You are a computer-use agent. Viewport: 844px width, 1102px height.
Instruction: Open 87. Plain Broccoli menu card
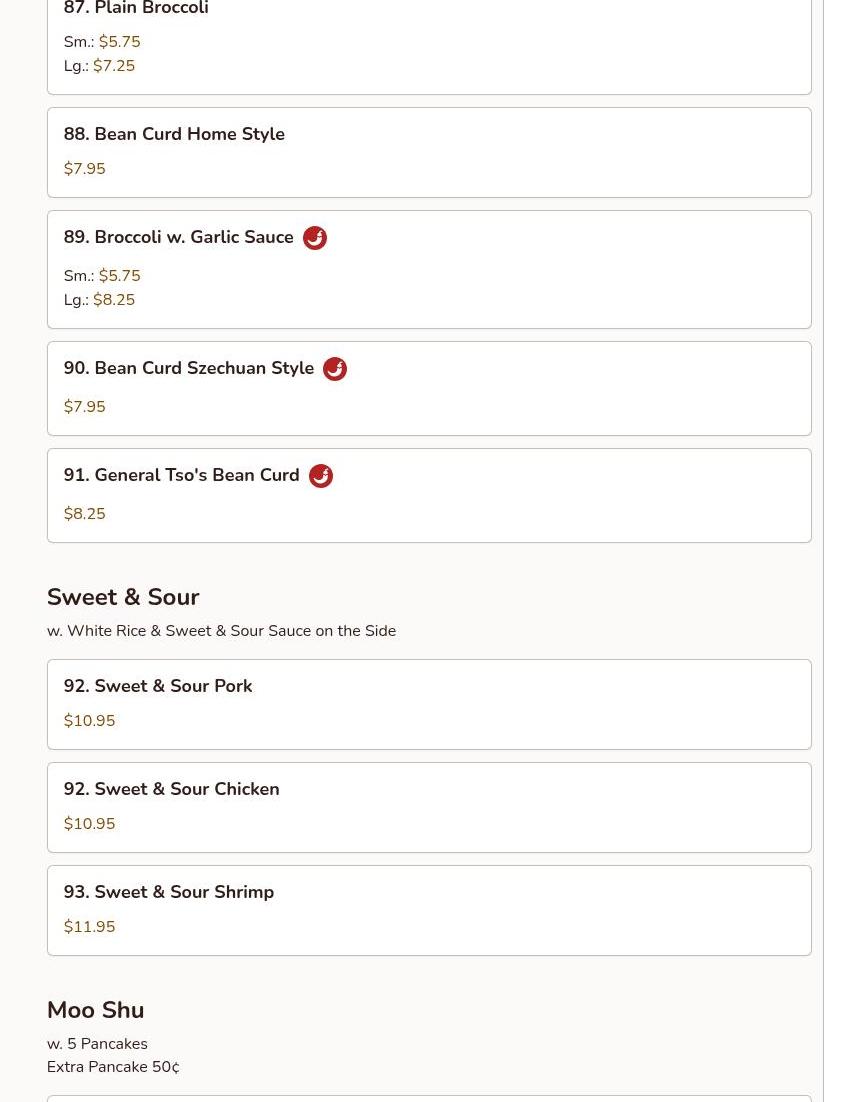pyautogui.click(x=429, y=44)
